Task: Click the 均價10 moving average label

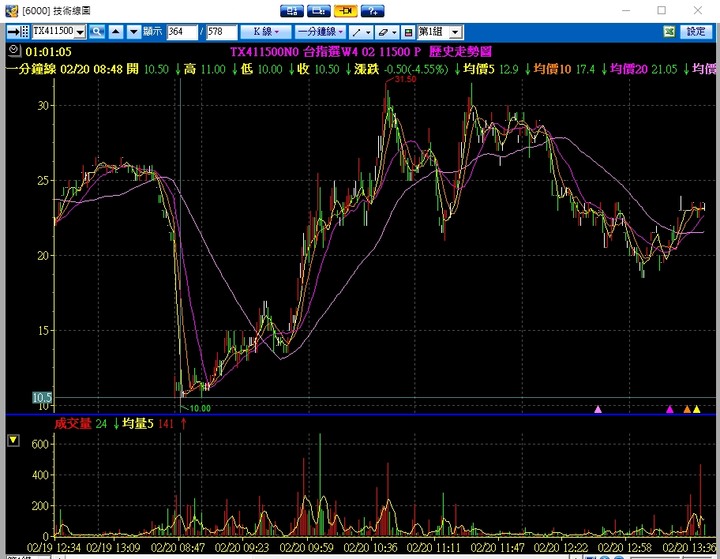Action: tap(552, 69)
